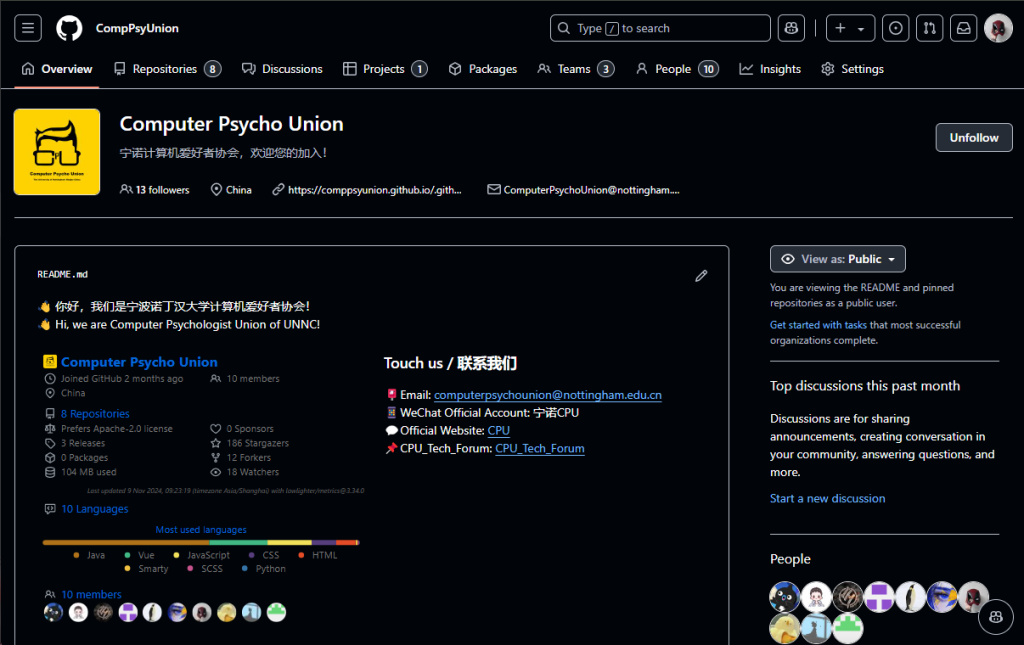Viewport: 1024px width, 645px height.
Task: Click the organization yellow logo avatar
Action: (x=57, y=151)
